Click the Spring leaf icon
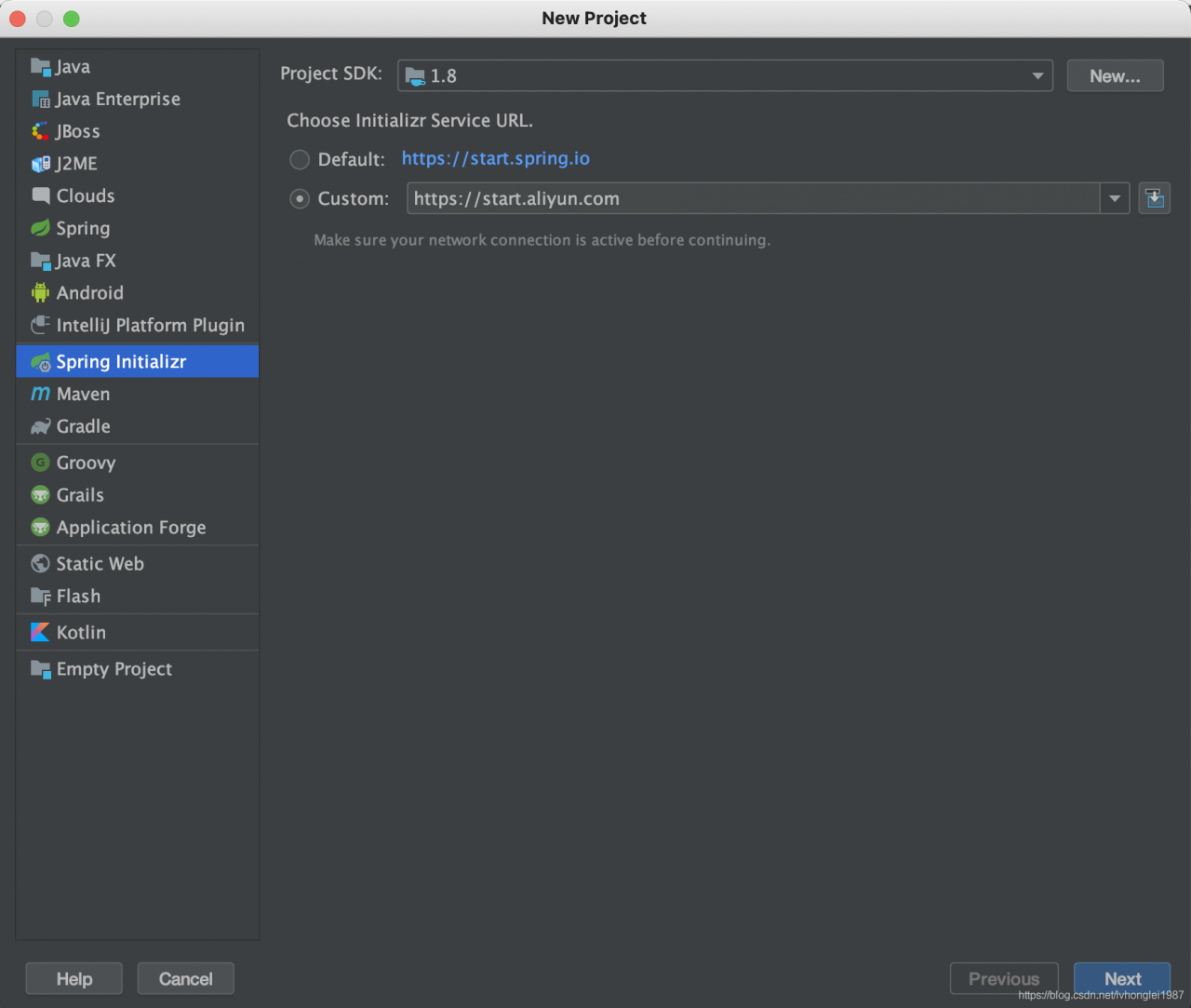 point(40,228)
